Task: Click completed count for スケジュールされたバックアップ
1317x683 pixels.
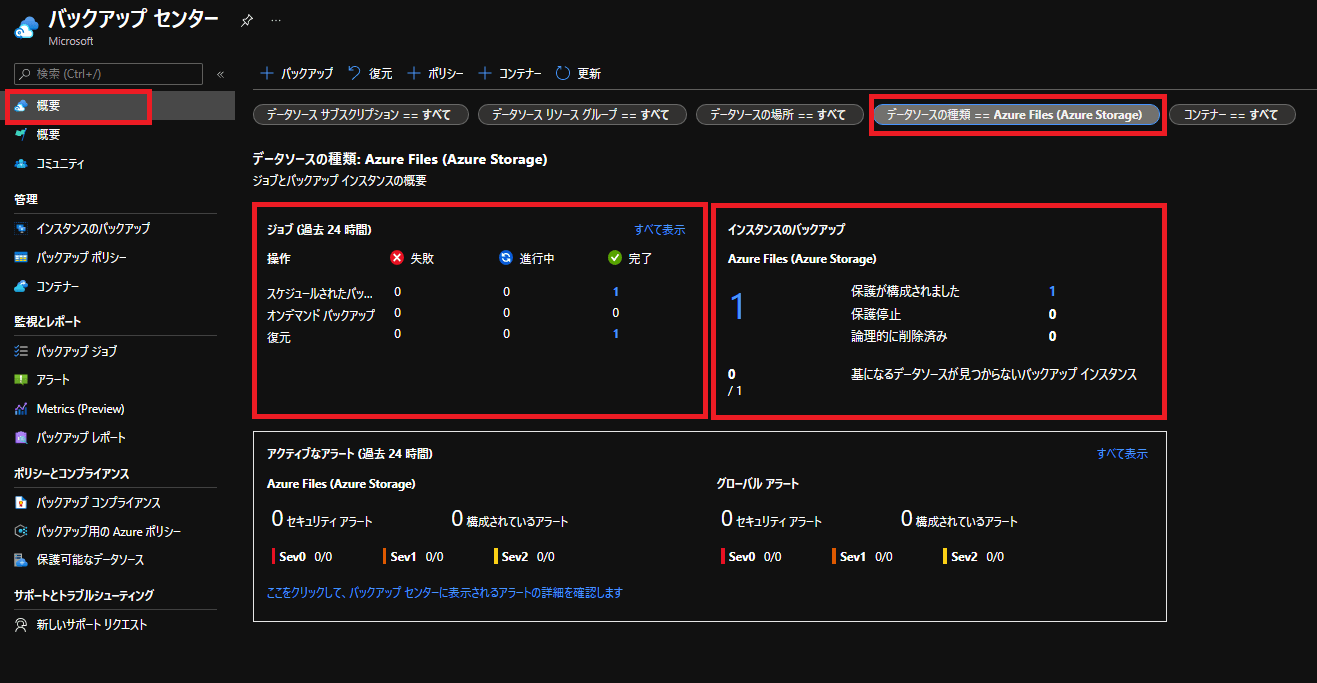Action: pos(616,292)
